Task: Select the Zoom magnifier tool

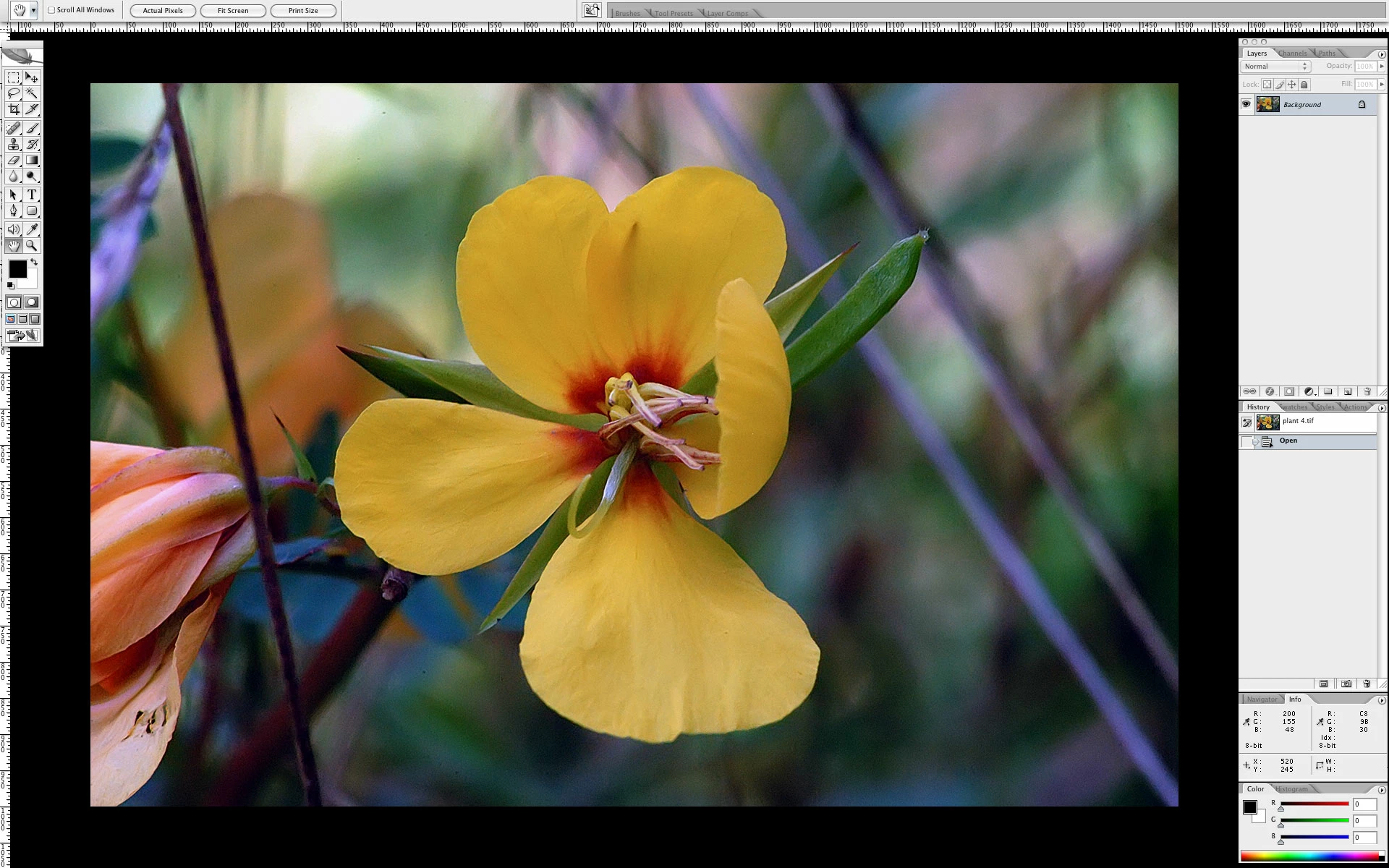Action: tap(32, 245)
